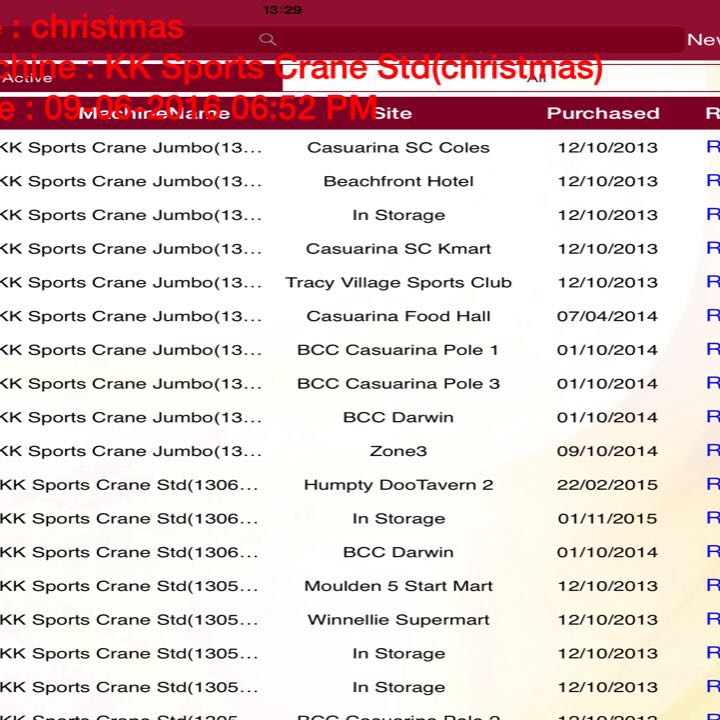
Task: Select In Storage row purchased 01/11/2015
Action: (398, 519)
